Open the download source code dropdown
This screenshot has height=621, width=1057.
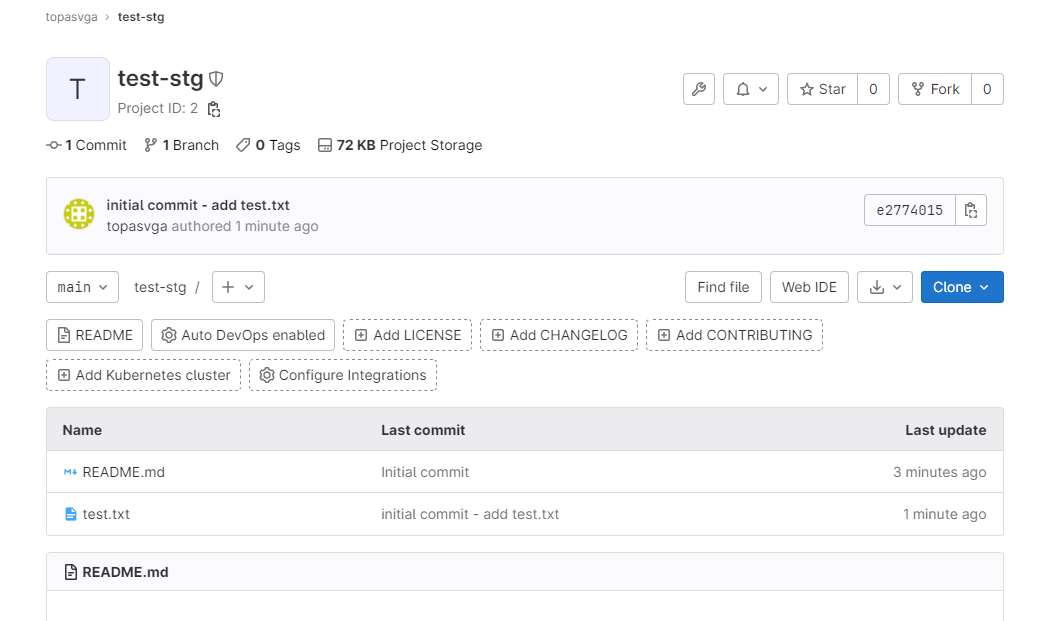pyautogui.click(x=885, y=287)
